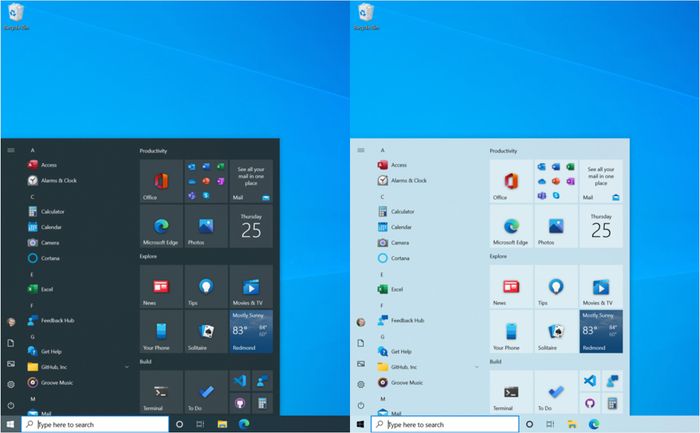The width and height of the screenshot is (700, 433).
Task: Open the Tips tile in the light Start menu
Action: coord(556,286)
